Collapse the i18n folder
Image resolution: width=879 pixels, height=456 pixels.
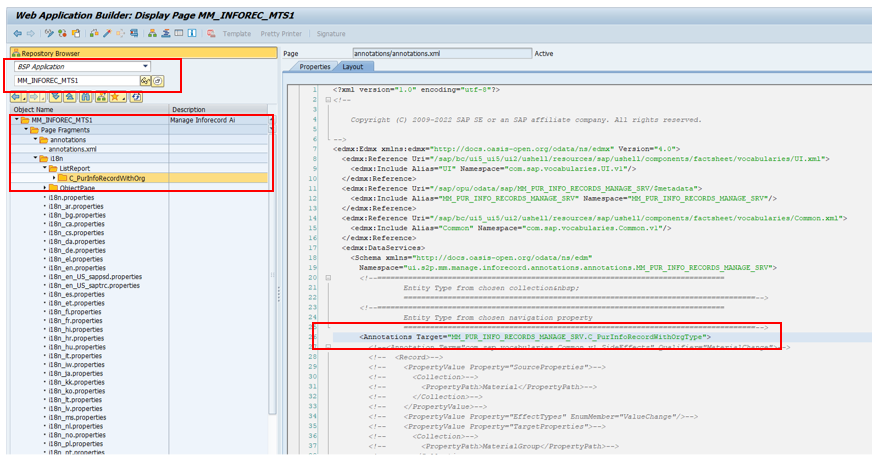[36, 158]
